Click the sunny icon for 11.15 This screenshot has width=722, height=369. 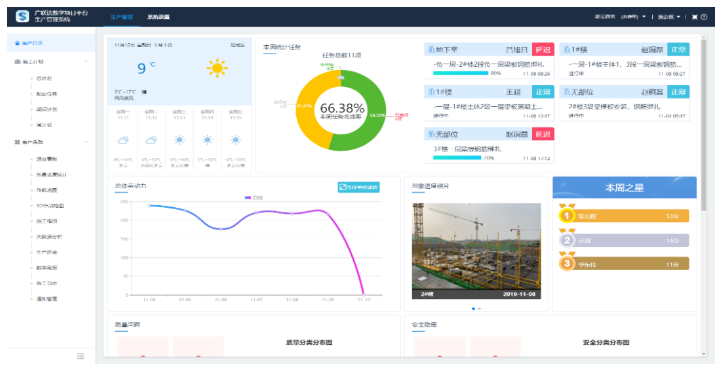[x=235, y=140]
